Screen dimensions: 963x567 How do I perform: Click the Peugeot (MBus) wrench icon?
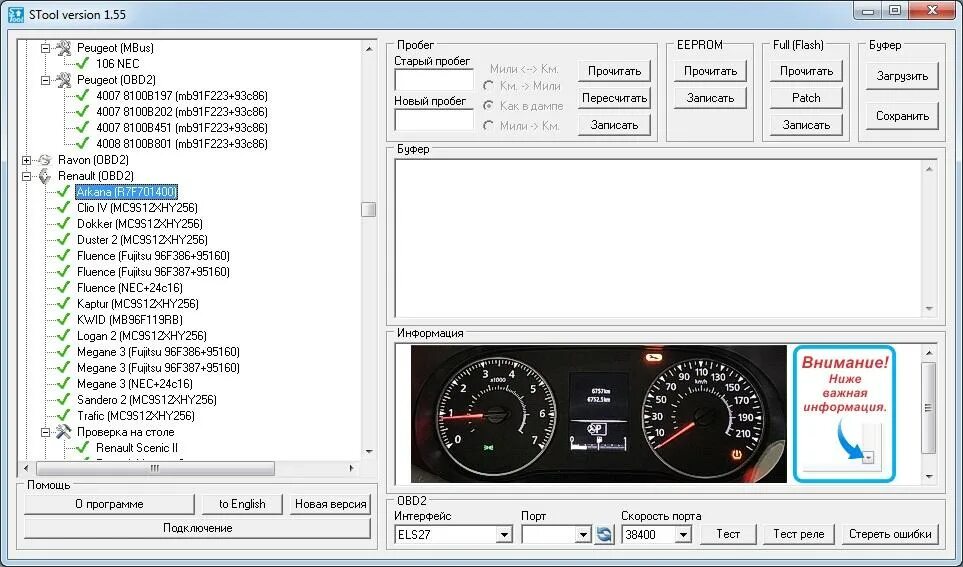(x=63, y=47)
